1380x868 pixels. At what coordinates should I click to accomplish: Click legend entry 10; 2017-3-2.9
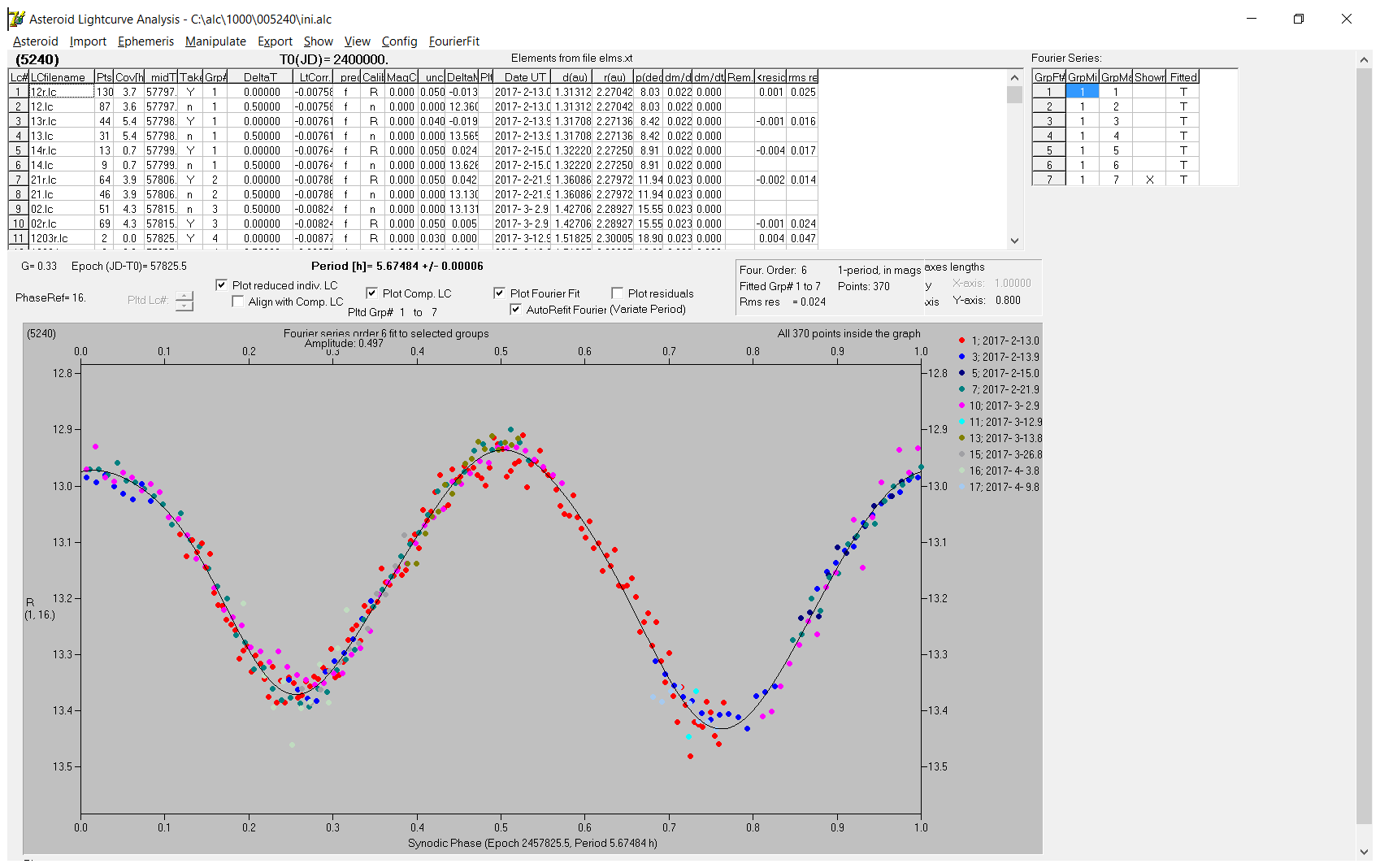tap(999, 406)
